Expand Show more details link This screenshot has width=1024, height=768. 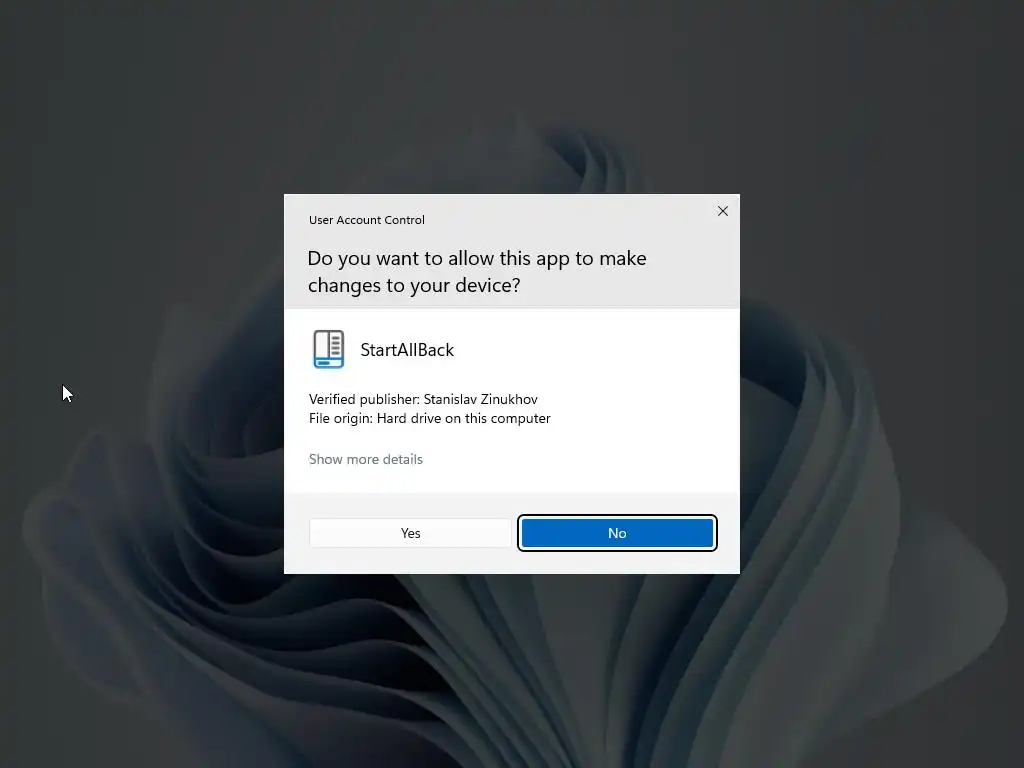click(366, 459)
